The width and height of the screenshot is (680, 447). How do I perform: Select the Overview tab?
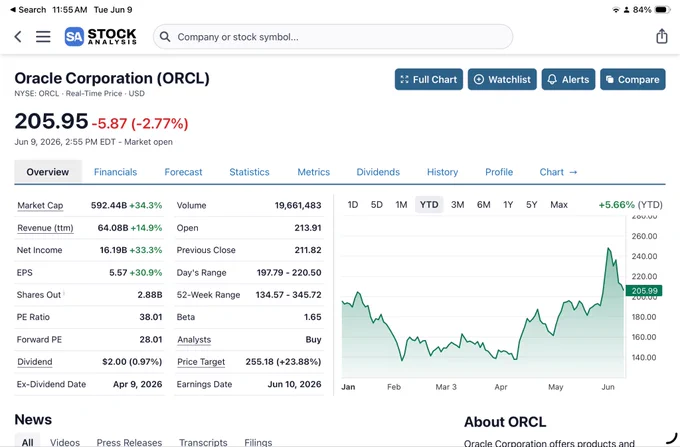click(48, 172)
